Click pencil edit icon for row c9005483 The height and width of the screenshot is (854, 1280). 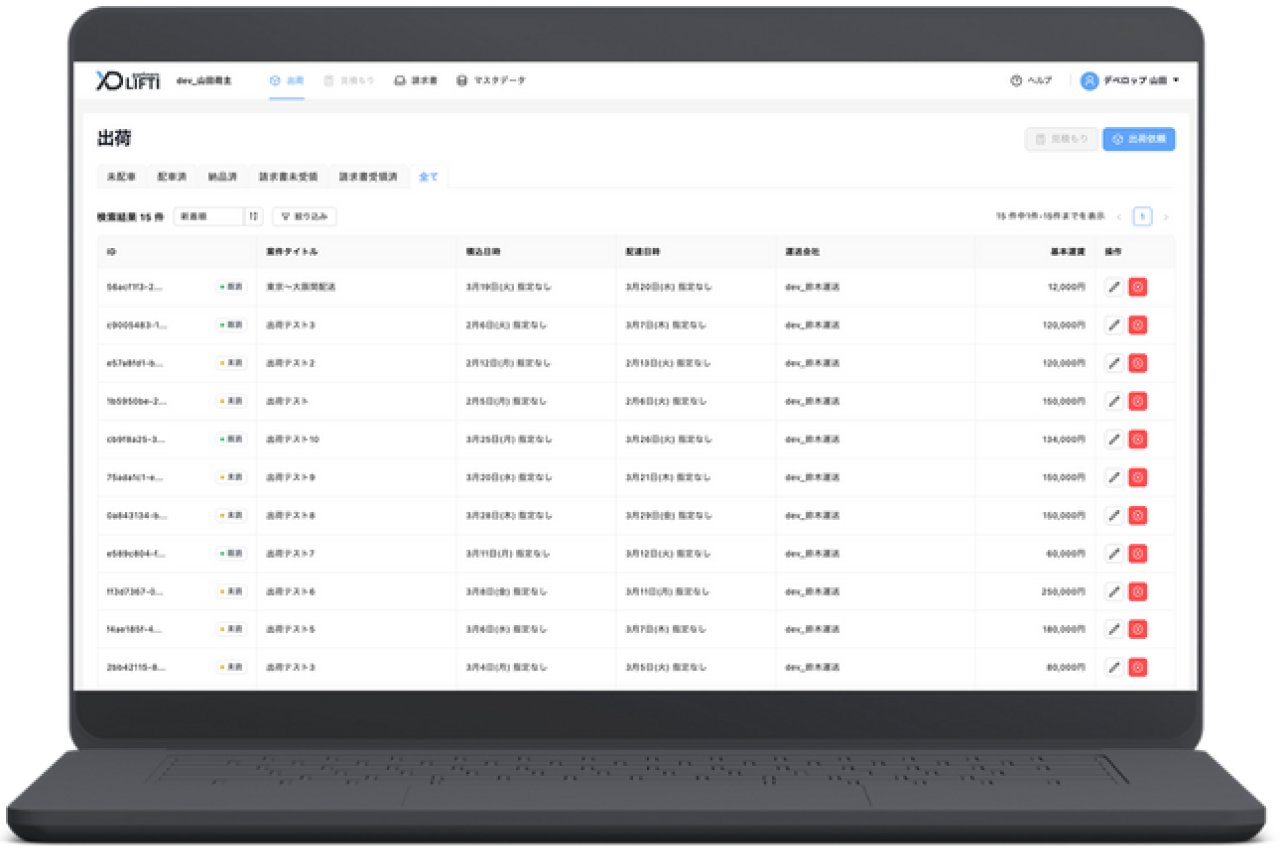(1114, 325)
